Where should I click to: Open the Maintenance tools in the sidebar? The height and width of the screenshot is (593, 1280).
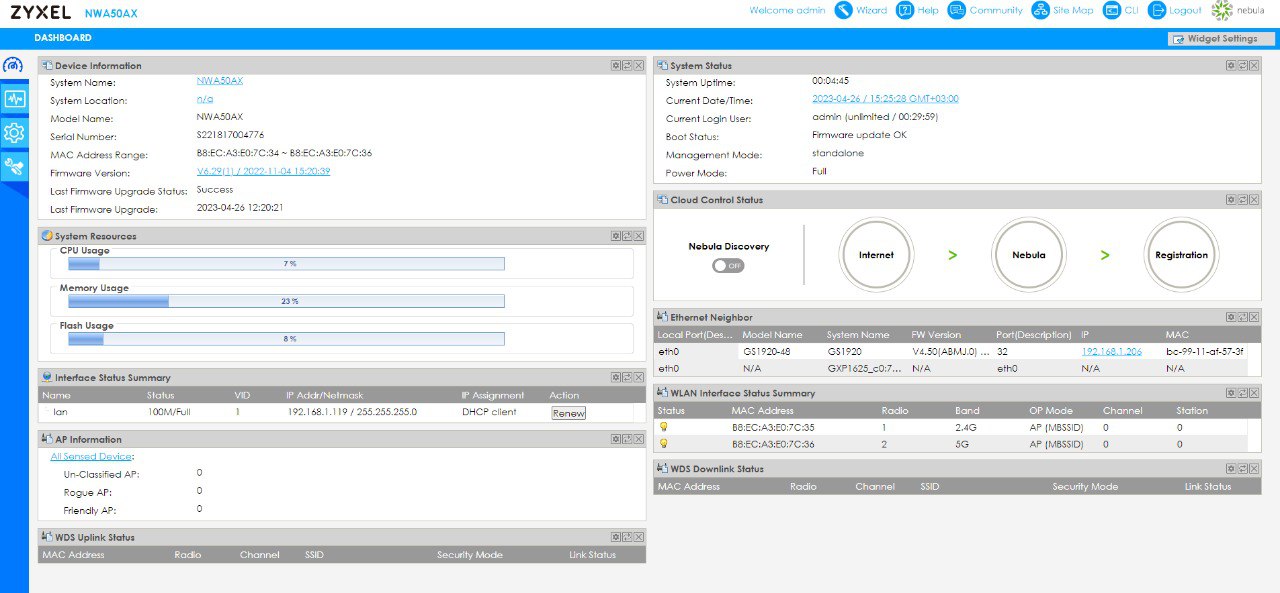coord(14,166)
